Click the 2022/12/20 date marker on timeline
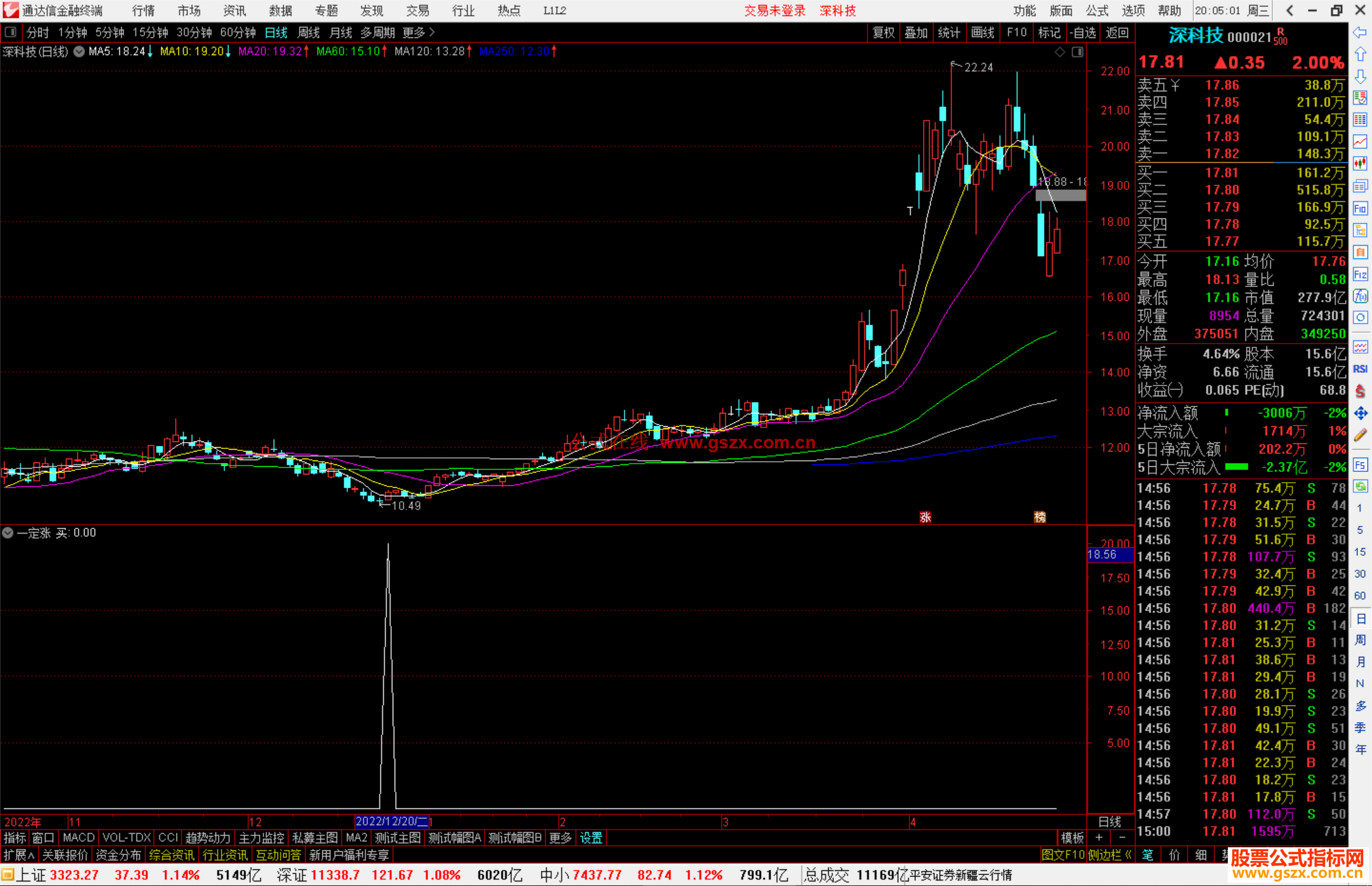Screen dimensions: 1372x886 391,821
